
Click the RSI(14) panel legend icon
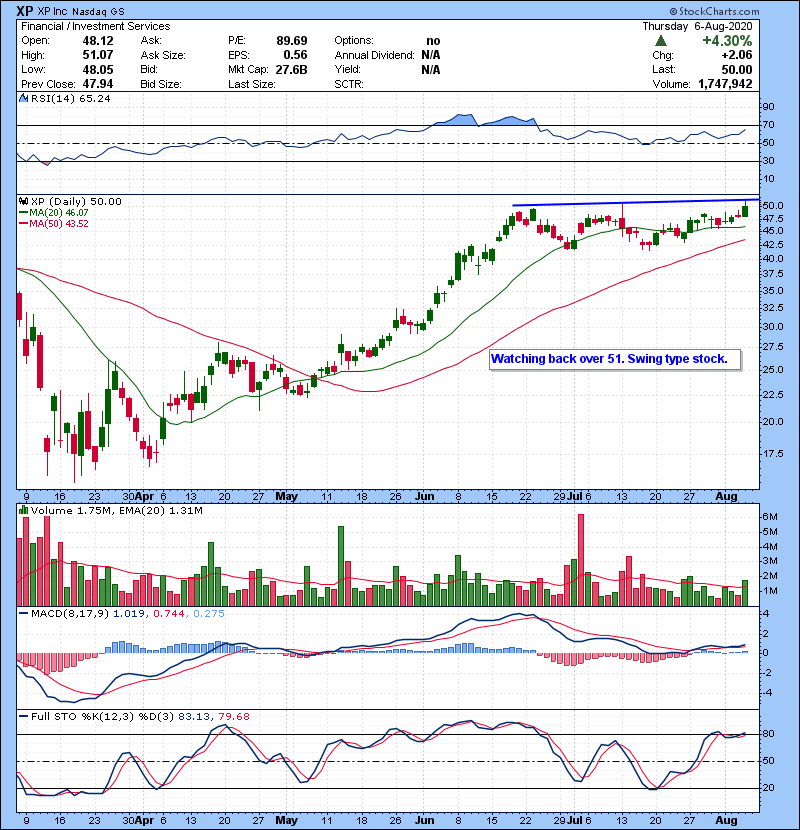pyautogui.click(x=24, y=98)
